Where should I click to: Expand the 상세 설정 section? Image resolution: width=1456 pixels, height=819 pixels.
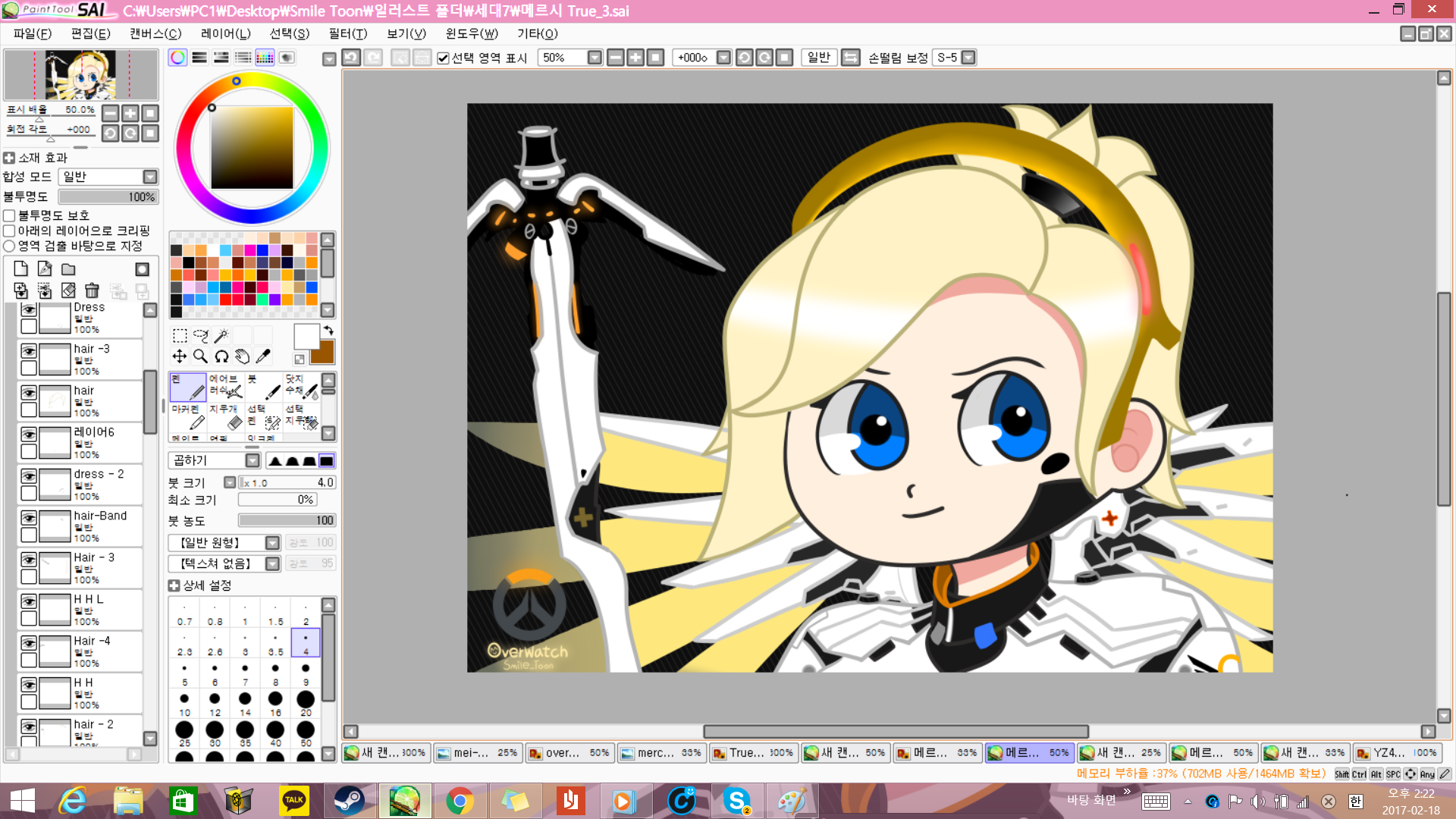(x=174, y=585)
